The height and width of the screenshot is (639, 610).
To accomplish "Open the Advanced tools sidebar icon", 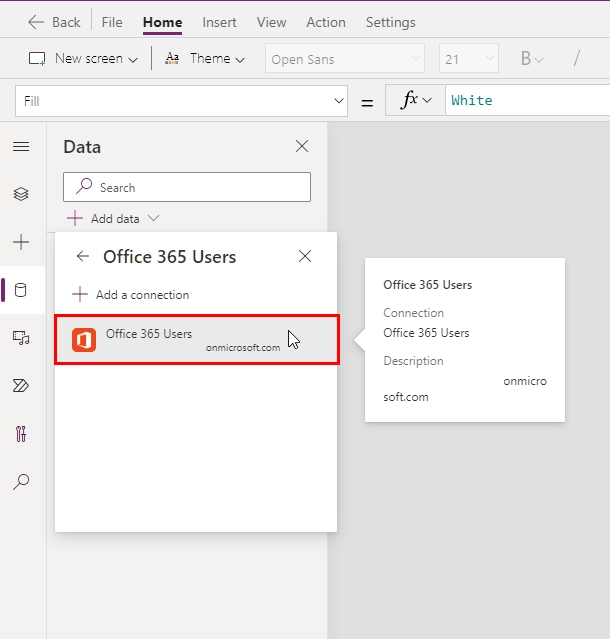I will [x=21, y=434].
